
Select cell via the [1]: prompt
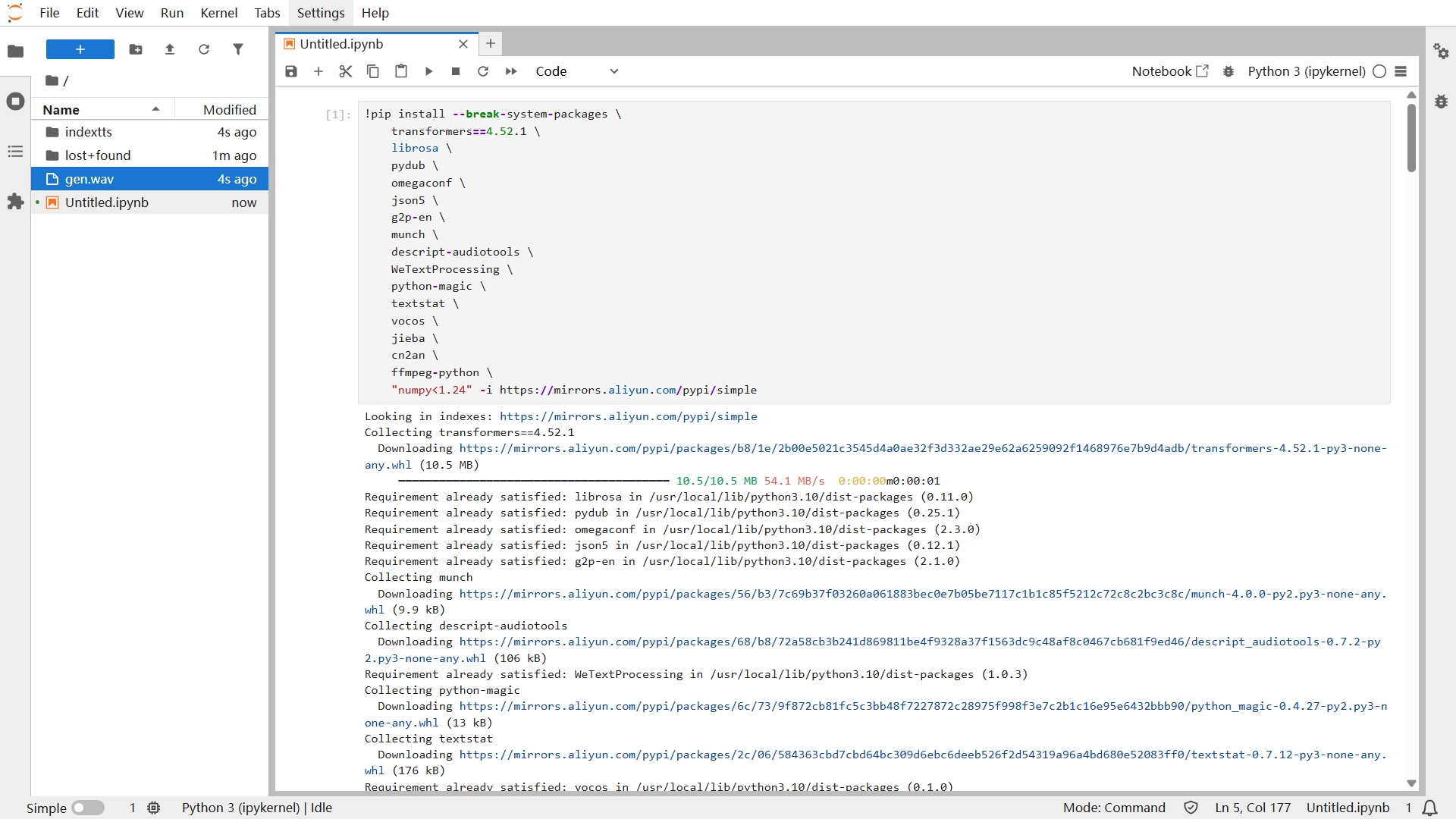338,115
